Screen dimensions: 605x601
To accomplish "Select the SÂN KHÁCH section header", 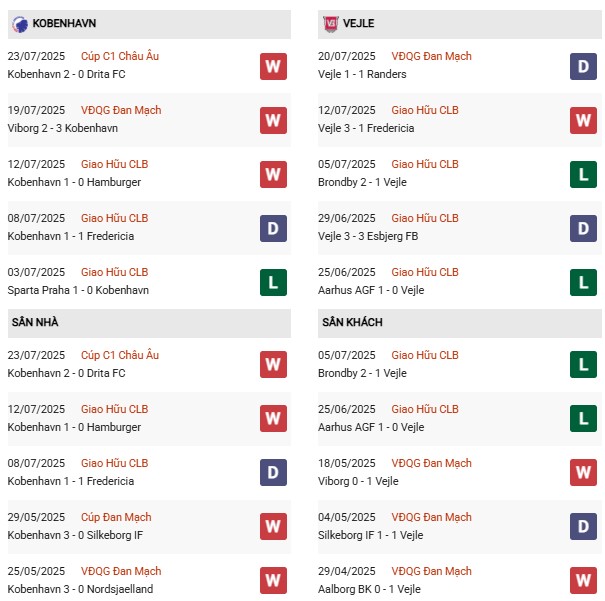I will (352, 322).
